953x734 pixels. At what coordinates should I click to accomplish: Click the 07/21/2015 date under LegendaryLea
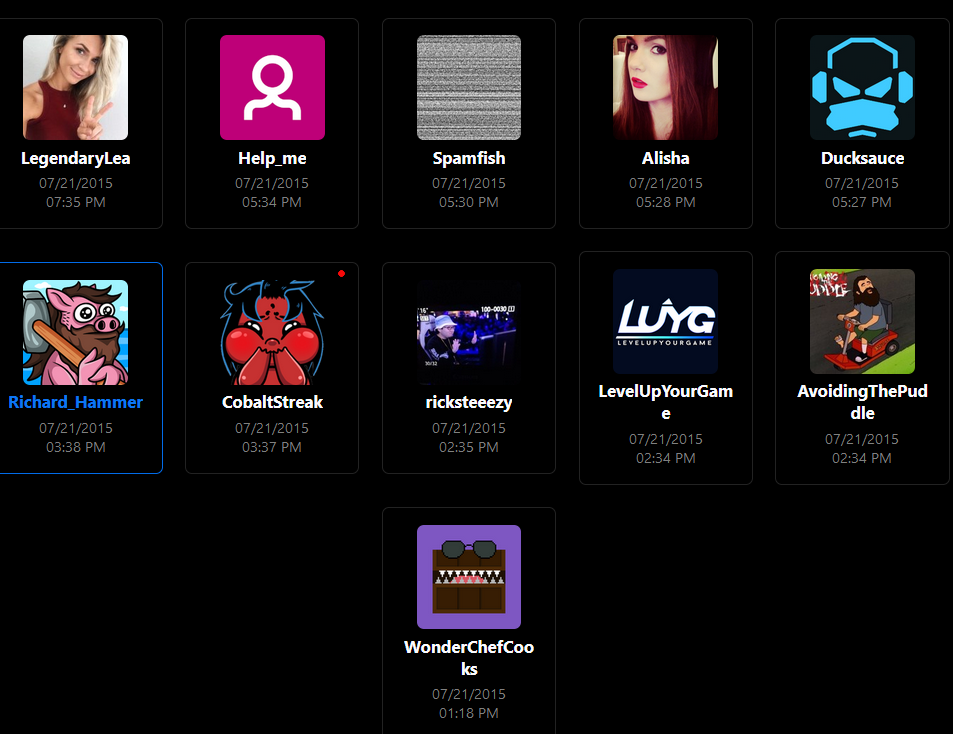75,183
